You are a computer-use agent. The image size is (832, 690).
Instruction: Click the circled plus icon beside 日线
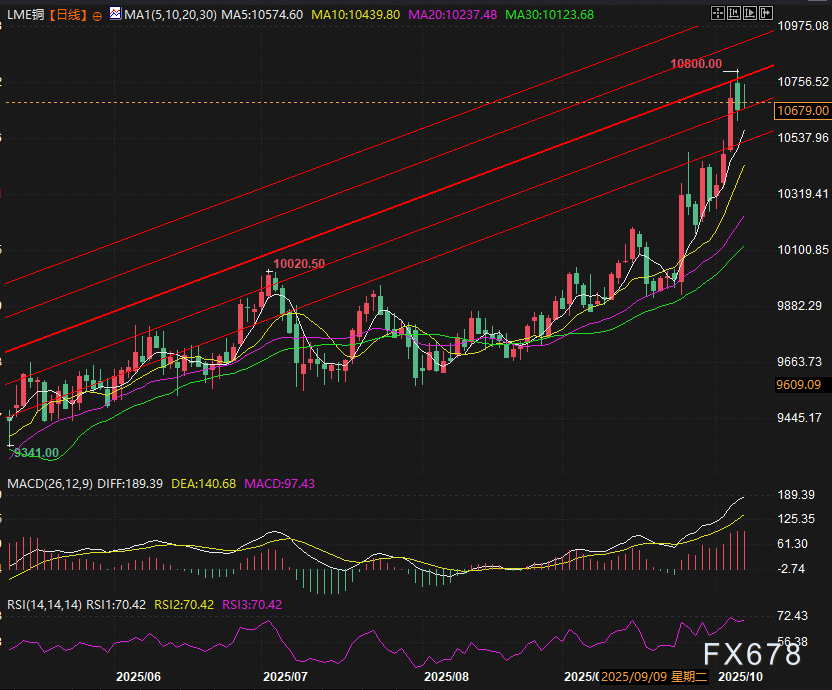[97, 16]
